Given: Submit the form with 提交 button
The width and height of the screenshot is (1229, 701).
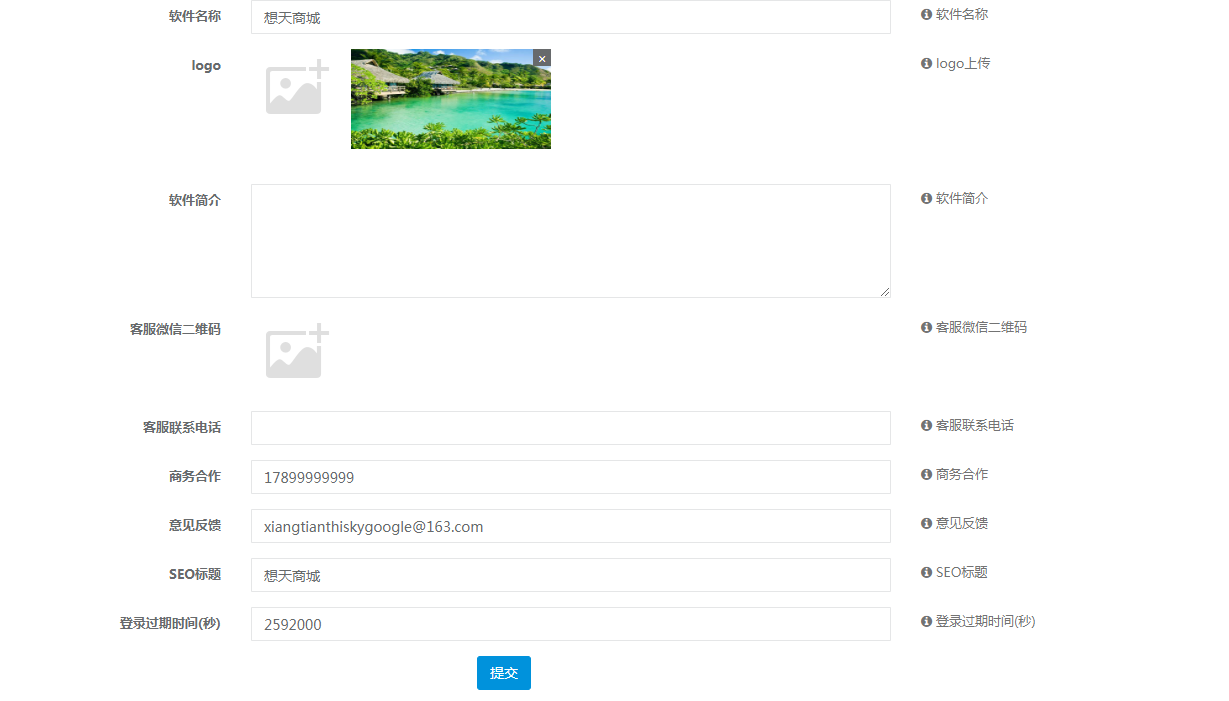Looking at the screenshot, I should click(504, 673).
